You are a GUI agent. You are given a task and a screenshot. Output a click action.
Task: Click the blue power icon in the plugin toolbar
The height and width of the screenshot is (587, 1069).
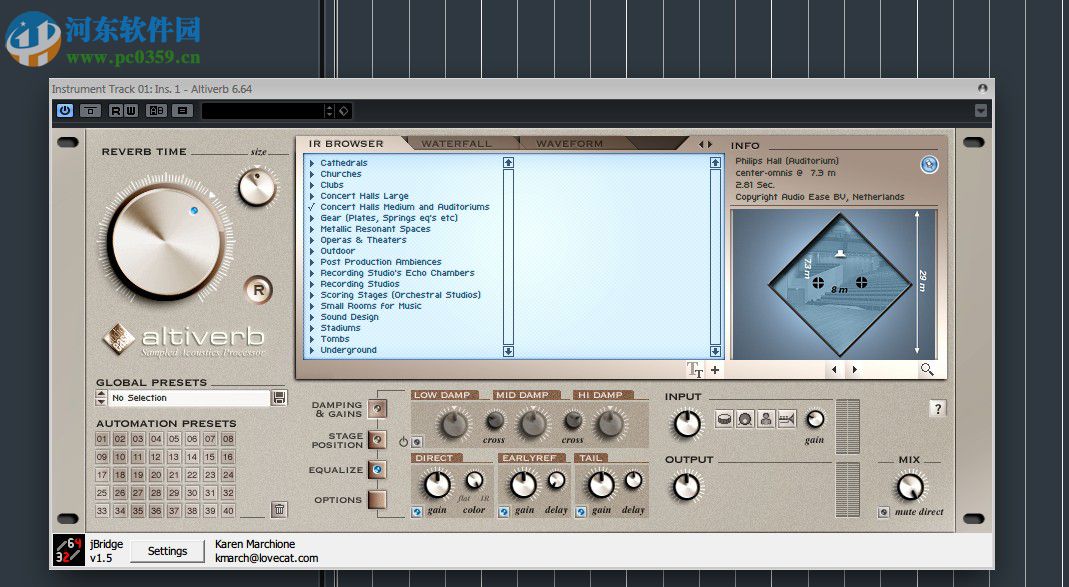click(x=65, y=110)
